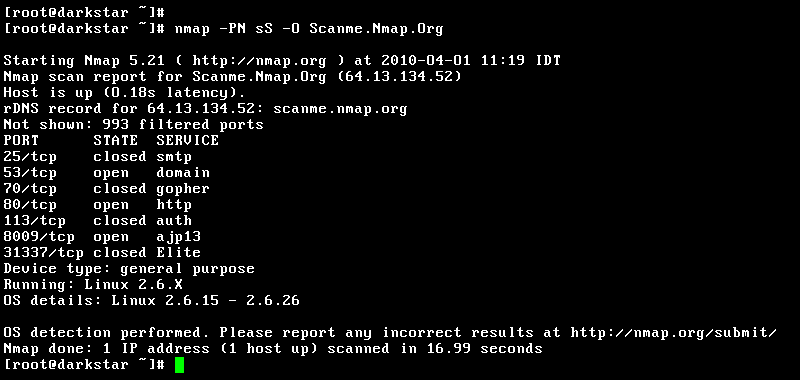The width and height of the screenshot is (800, 380).
Task: Click the http://nmap.org/submit/ URL
Action: point(673,333)
